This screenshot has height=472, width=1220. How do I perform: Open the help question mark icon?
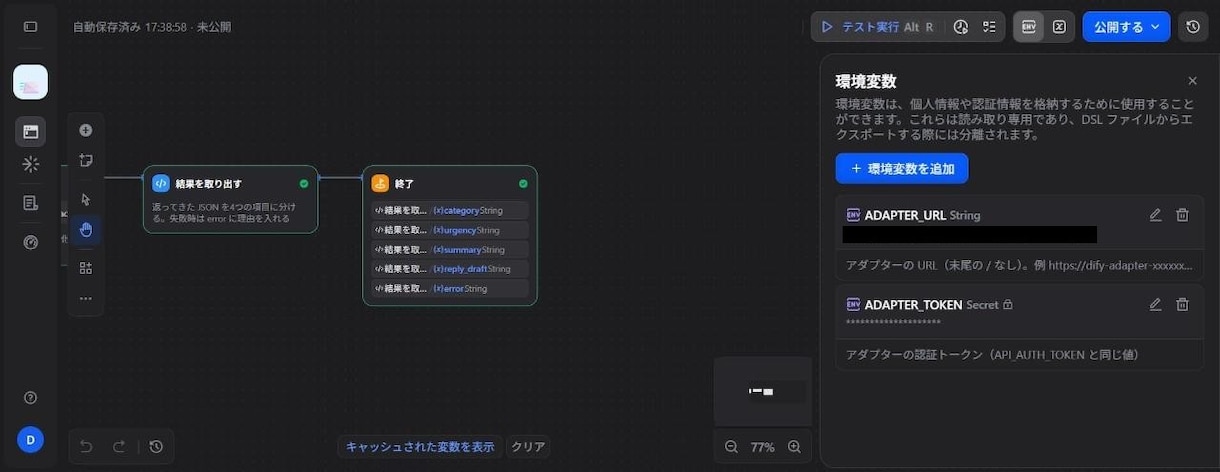[x=30, y=398]
